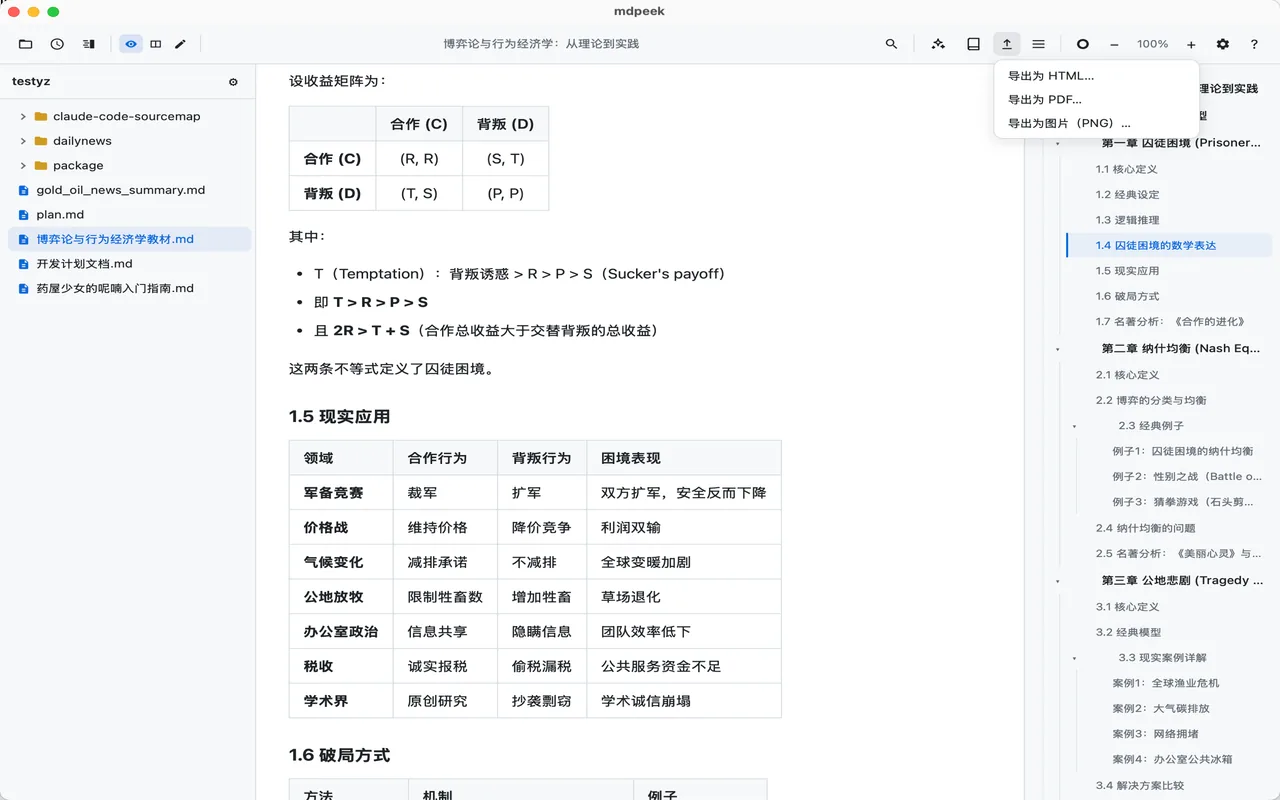Go to 3.2 经典模型 outline entry
The width and height of the screenshot is (1280, 800).
(x=1127, y=632)
